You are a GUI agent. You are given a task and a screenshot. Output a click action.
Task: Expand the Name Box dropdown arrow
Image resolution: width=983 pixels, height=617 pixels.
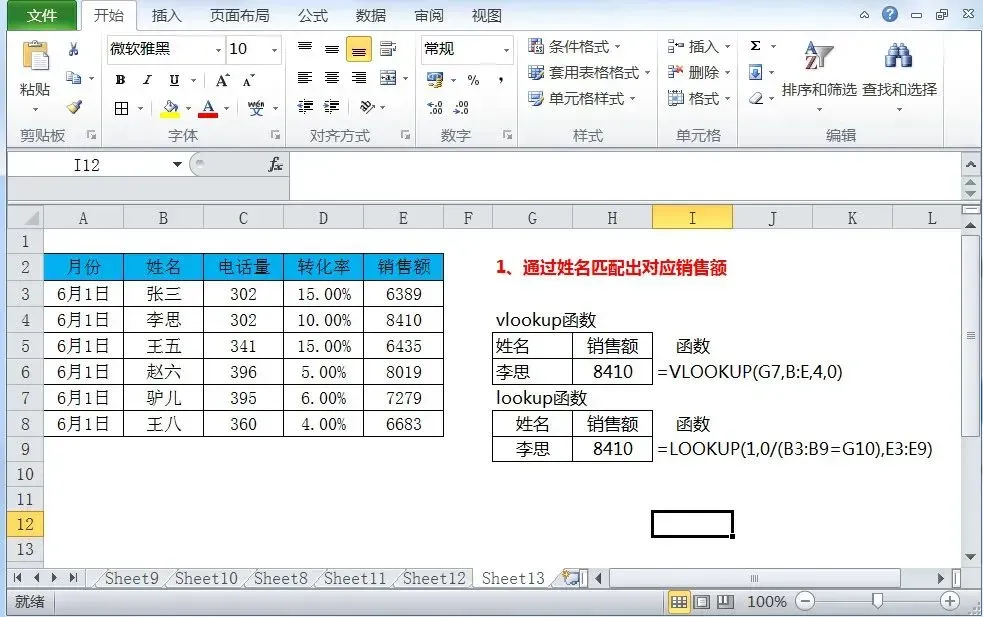click(177, 164)
